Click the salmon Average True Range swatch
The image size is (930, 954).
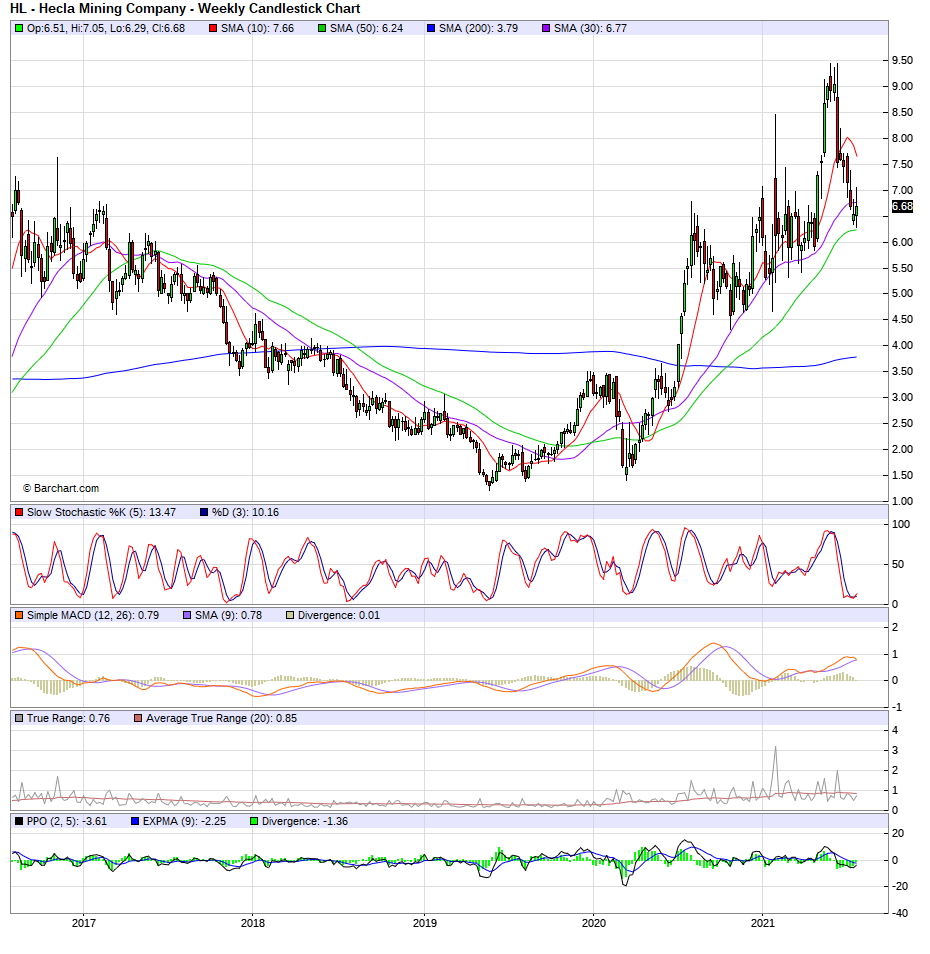(x=138, y=718)
